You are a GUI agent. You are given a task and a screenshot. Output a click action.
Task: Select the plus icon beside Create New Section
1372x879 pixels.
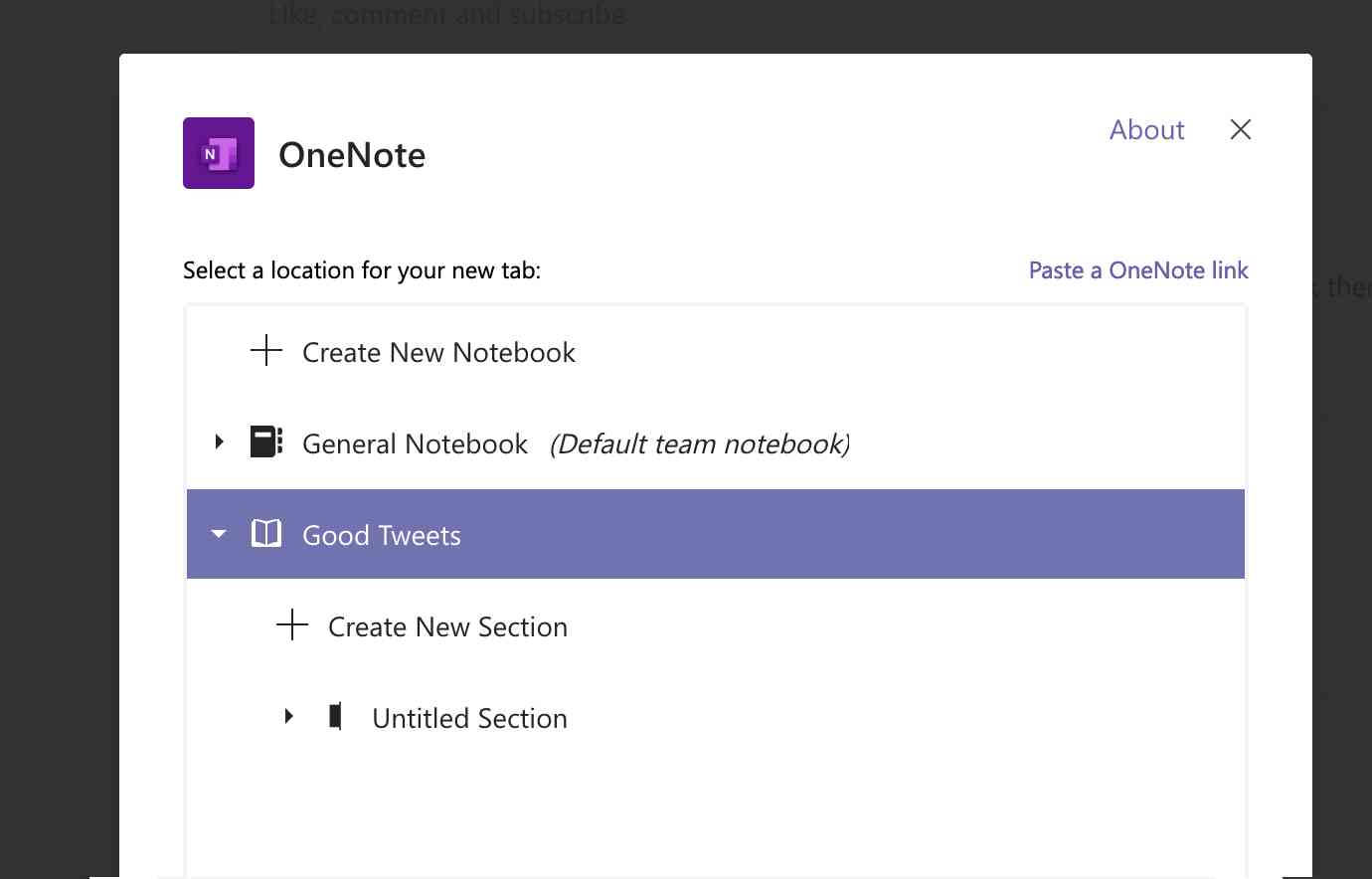point(291,625)
